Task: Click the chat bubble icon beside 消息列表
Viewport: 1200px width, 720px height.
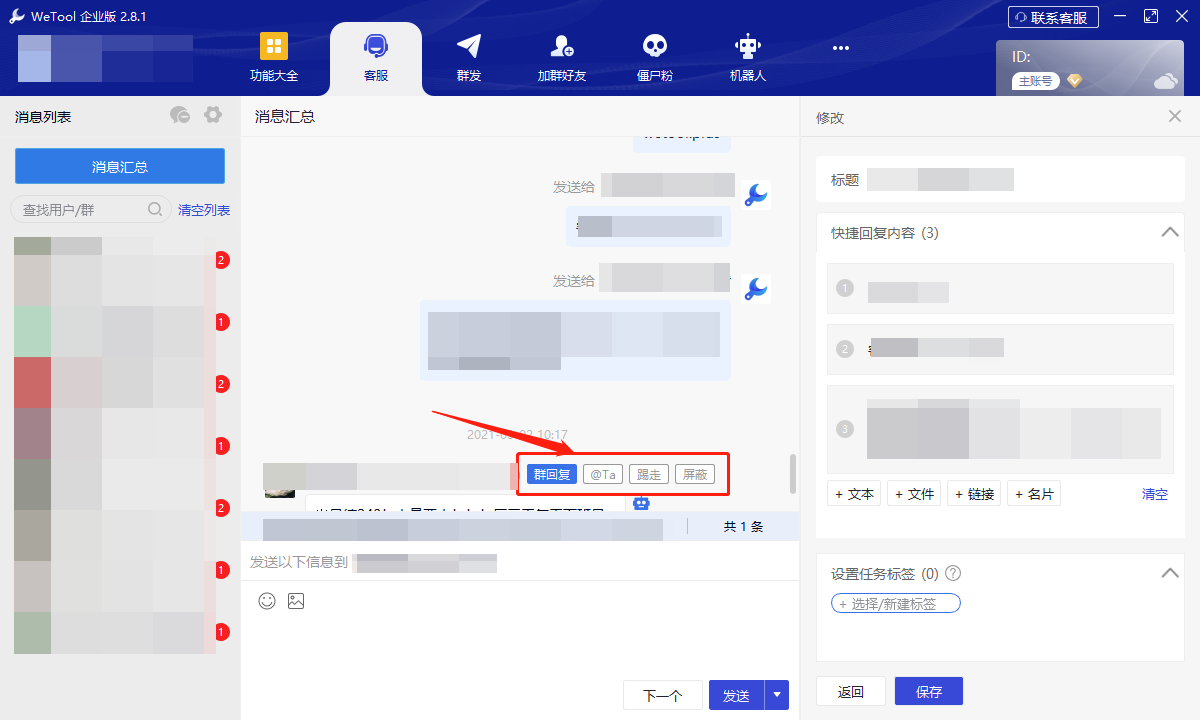Action: click(180, 115)
